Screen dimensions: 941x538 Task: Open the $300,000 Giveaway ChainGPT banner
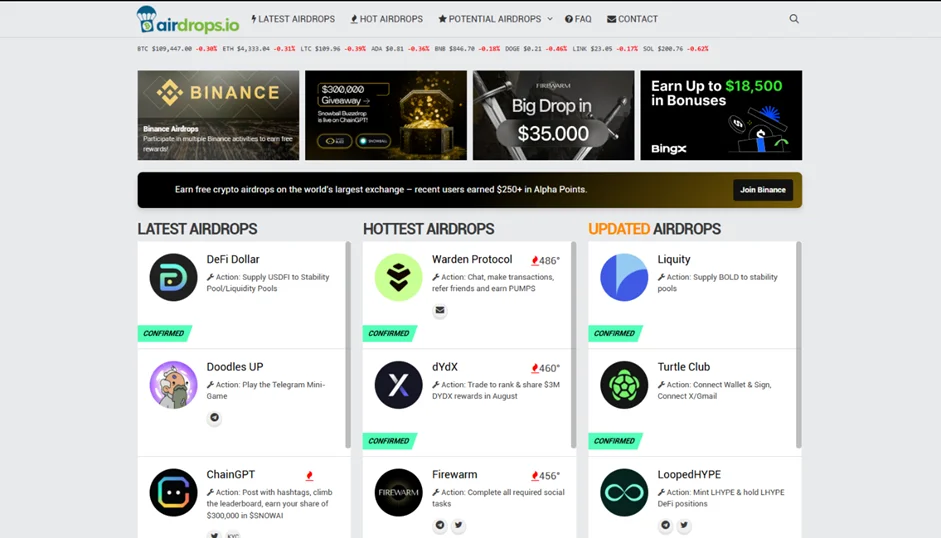click(386, 115)
